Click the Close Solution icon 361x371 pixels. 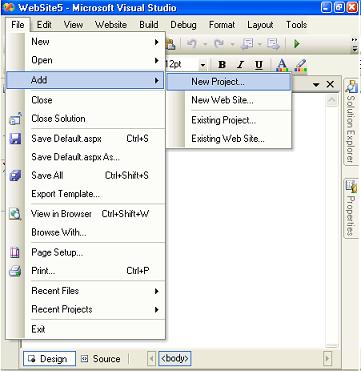coord(15,118)
